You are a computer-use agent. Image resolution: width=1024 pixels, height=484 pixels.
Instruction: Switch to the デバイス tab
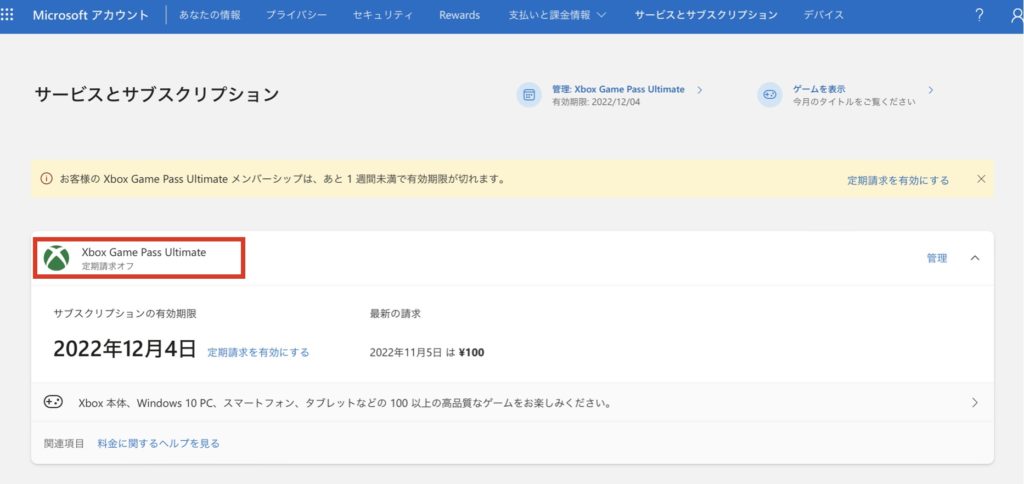point(823,15)
